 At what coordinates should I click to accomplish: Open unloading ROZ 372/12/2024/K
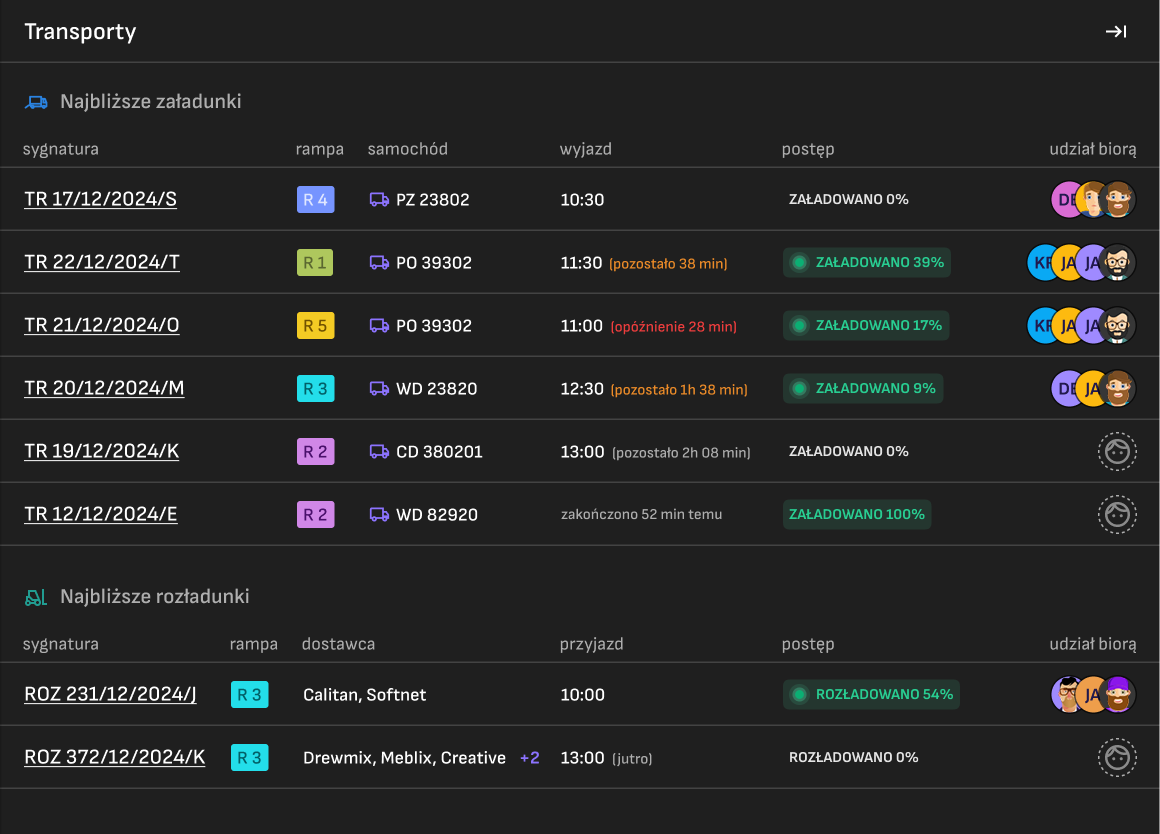[x=115, y=757]
